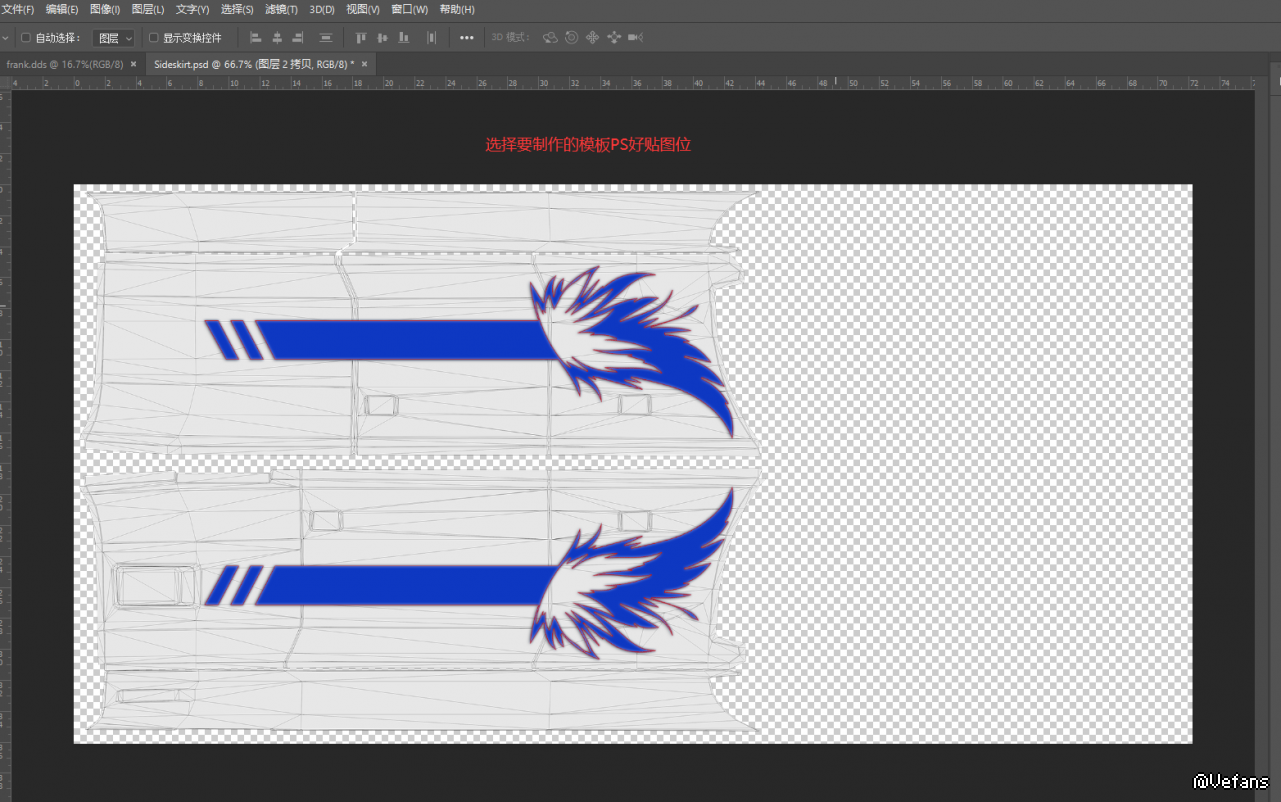Switch to the frank.dds document tab
This screenshot has height=802, width=1281.
coord(64,64)
